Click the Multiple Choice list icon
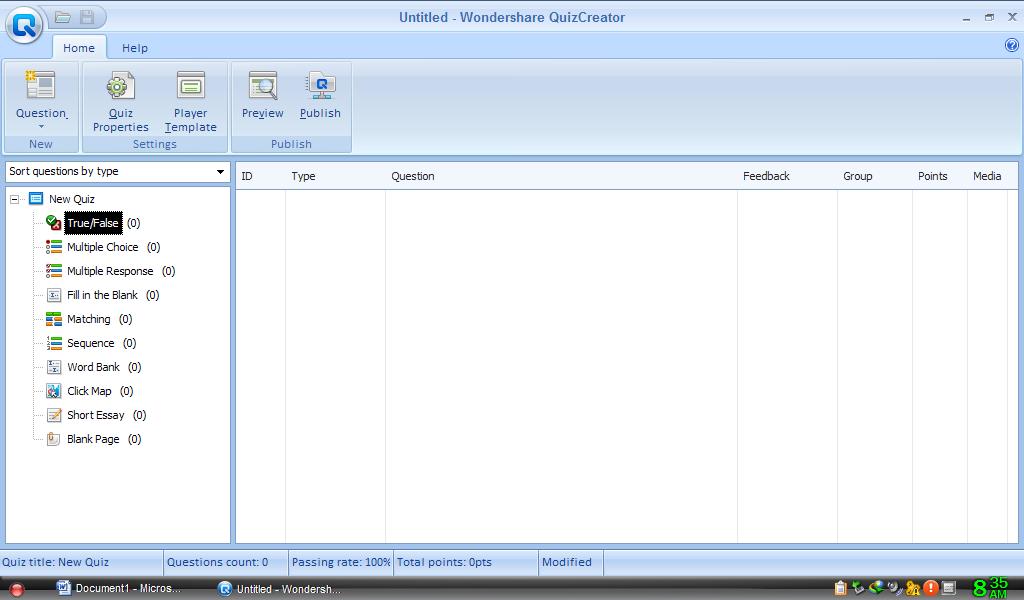This screenshot has width=1024, height=600. (x=54, y=247)
